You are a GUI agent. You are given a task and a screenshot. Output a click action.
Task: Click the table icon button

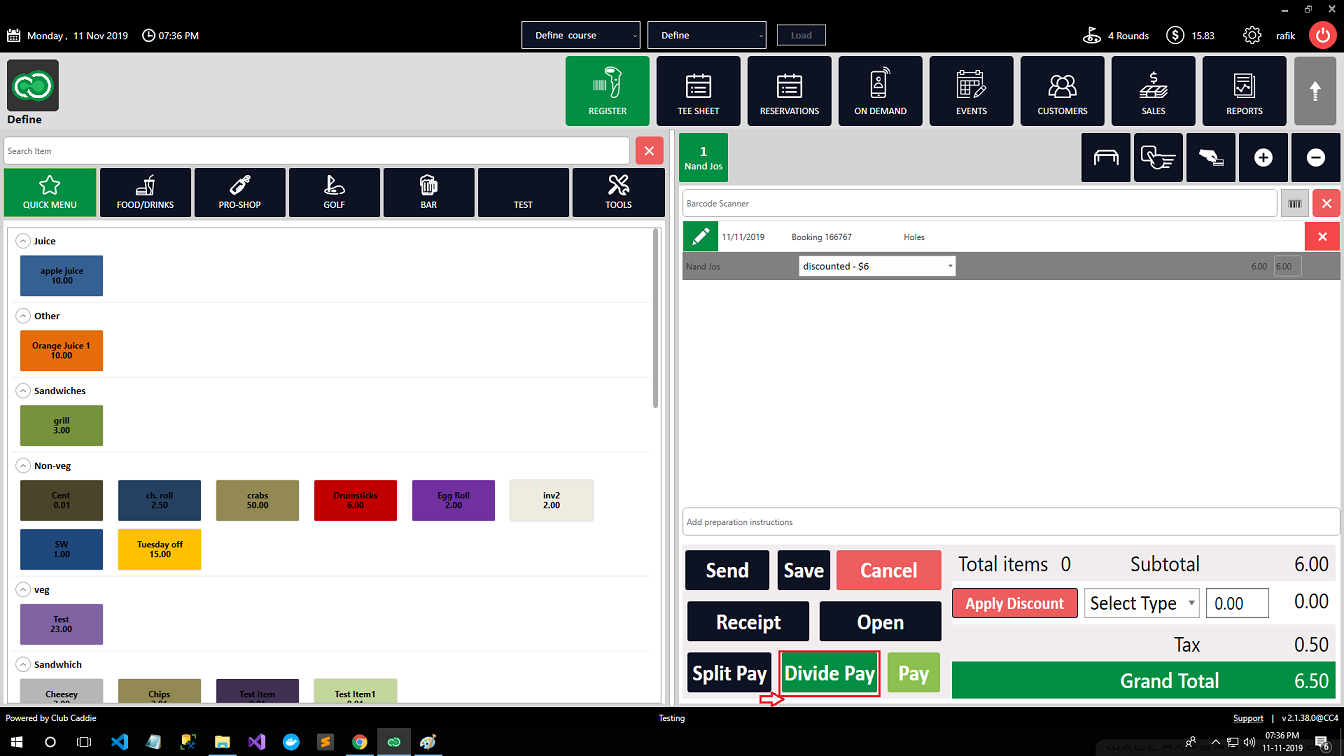pyautogui.click(x=1105, y=158)
